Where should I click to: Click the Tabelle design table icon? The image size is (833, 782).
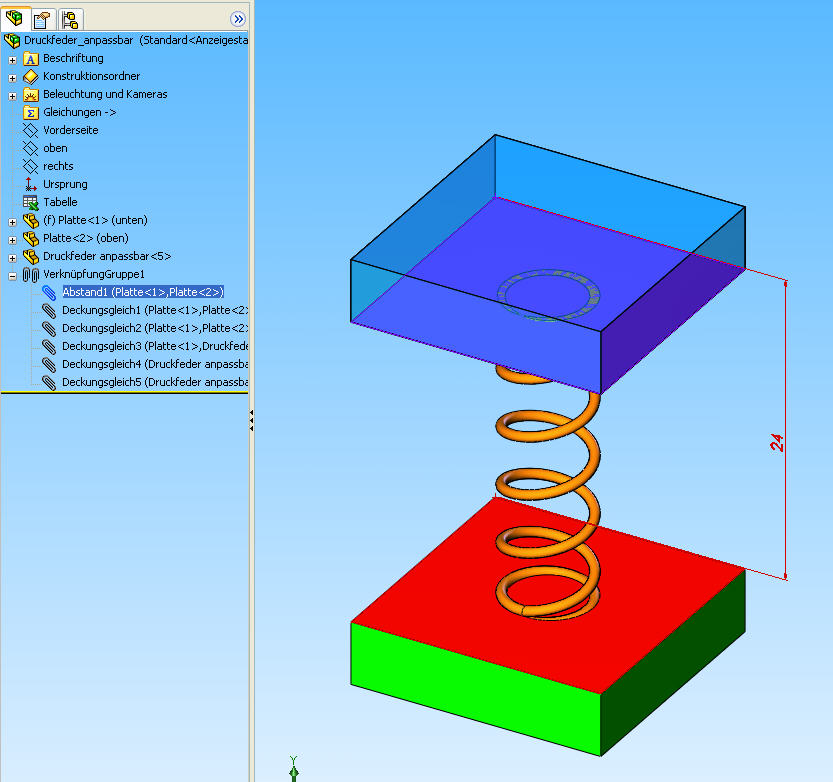click(x=31, y=202)
